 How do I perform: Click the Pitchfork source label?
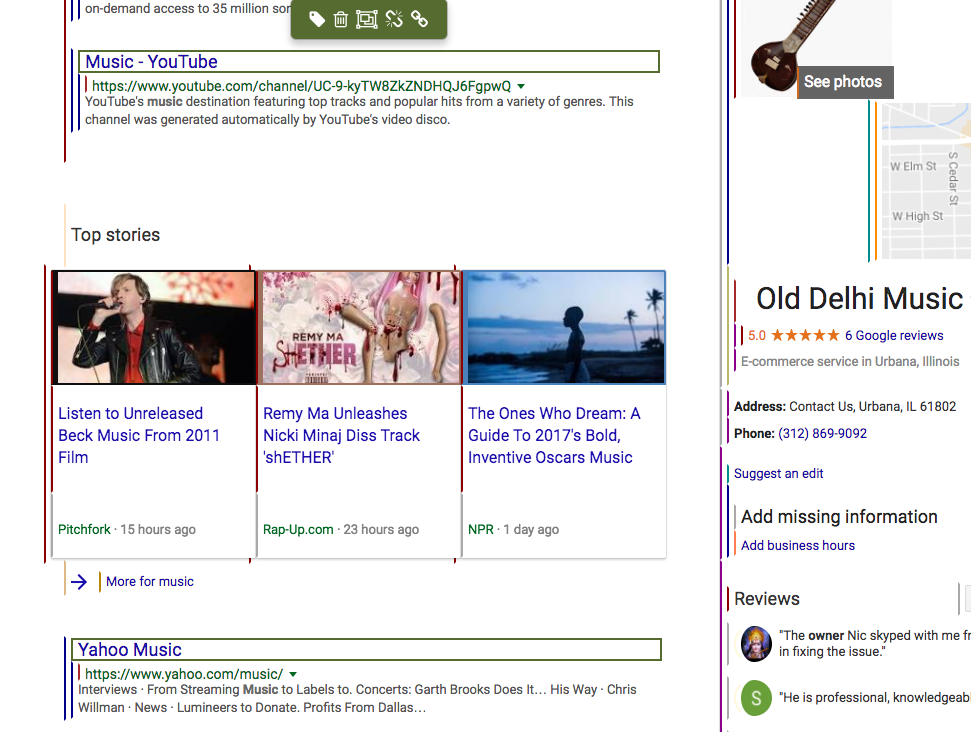[x=84, y=529]
